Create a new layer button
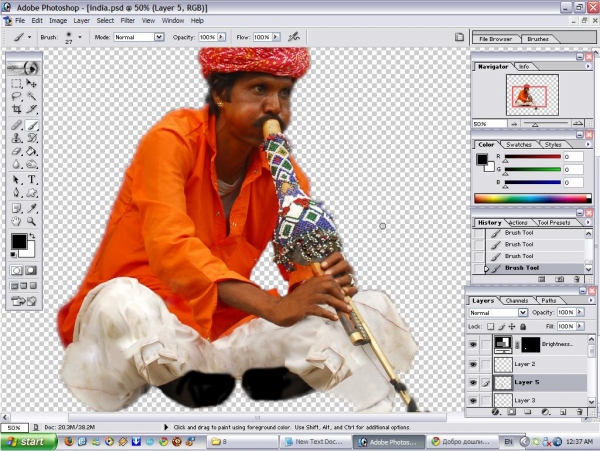This screenshot has height=451, width=600. (563, 412)
